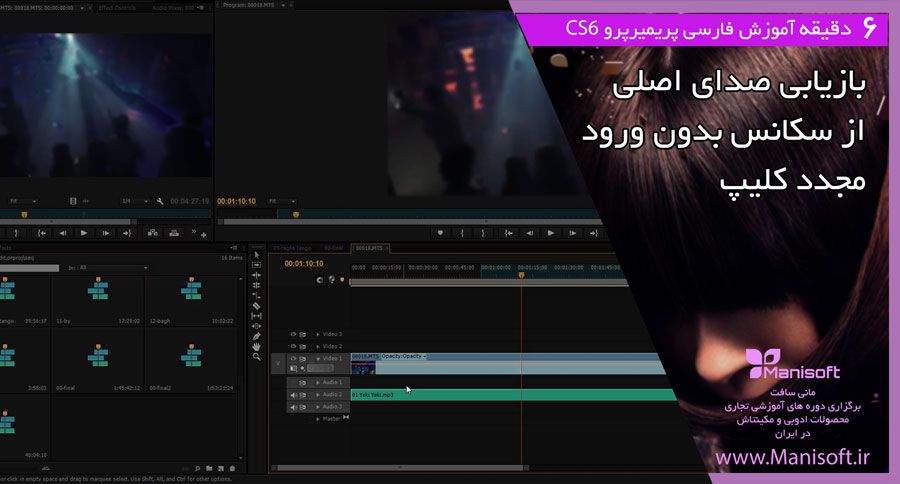Select the Selection arrow tool

click(x=257, y=255)
